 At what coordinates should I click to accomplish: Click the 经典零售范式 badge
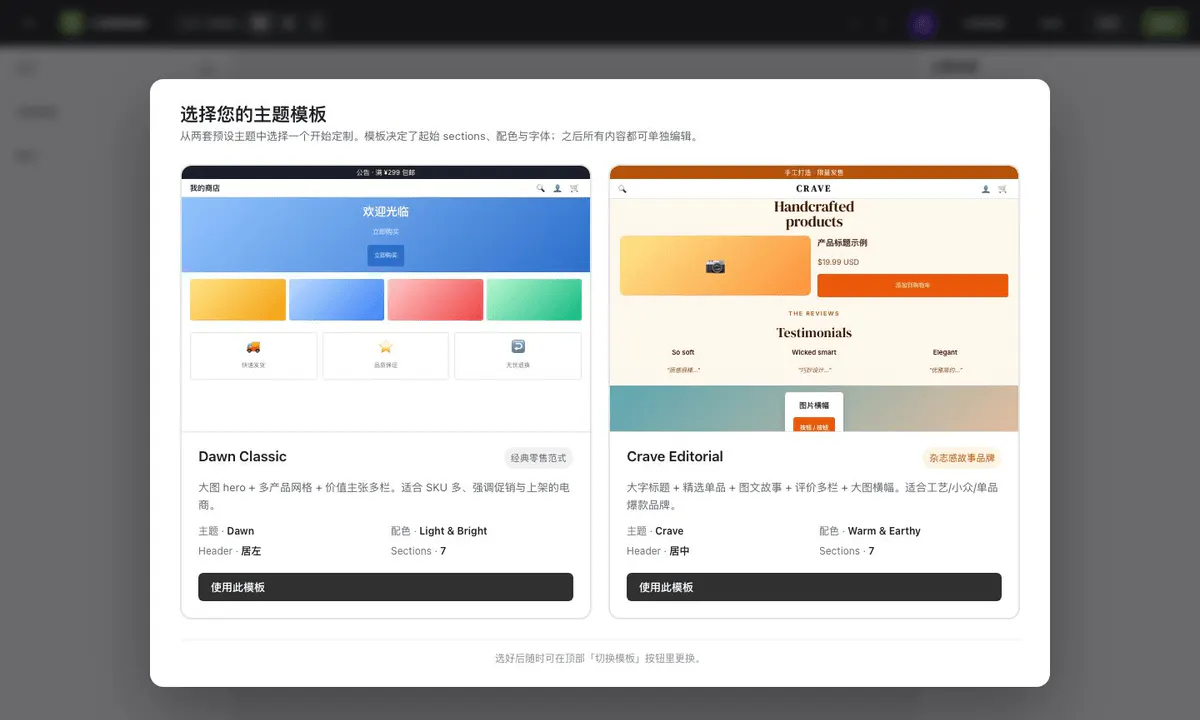(538, 458)
